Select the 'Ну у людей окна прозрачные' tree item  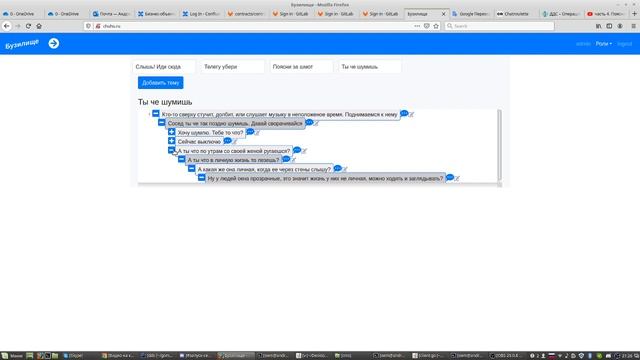(325, 179)
